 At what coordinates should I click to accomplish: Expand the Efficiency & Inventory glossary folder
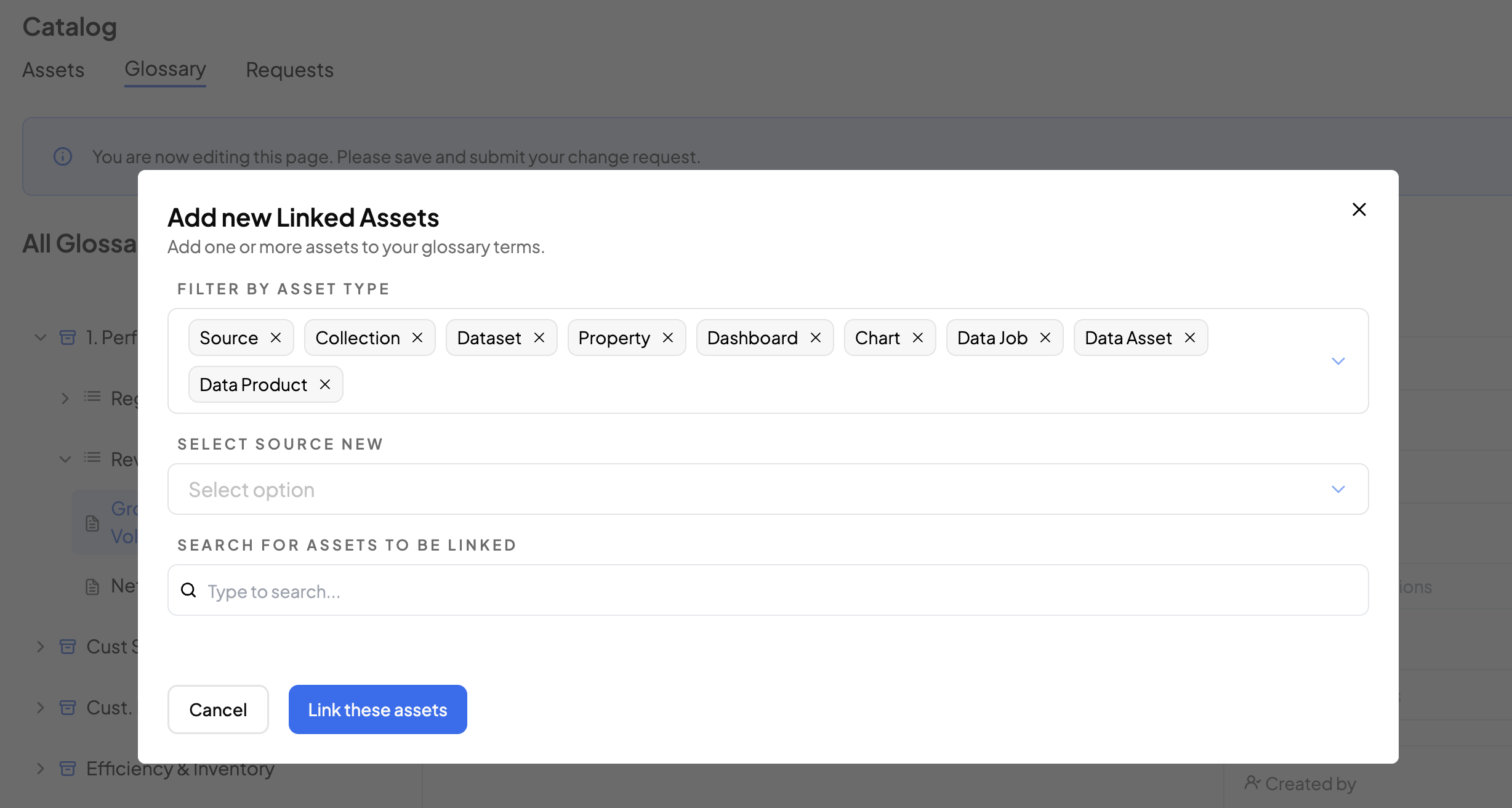coord(41,769)
